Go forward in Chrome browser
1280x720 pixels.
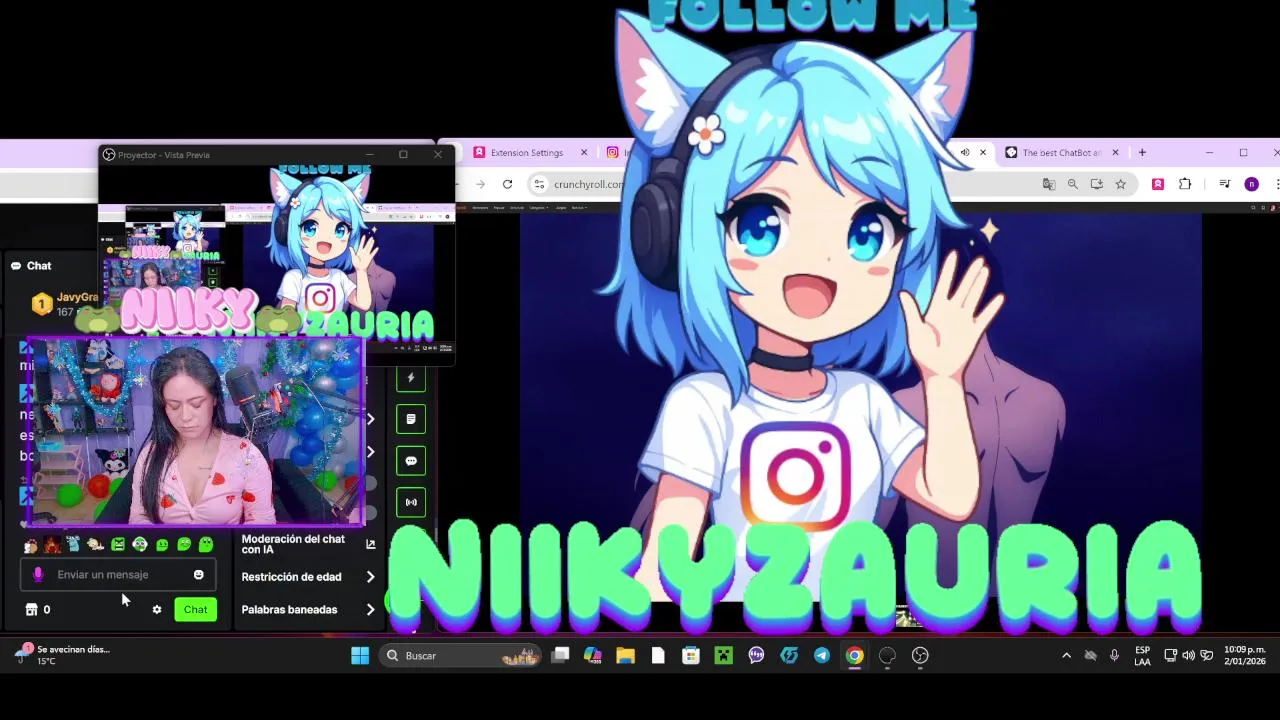(480, 184)
